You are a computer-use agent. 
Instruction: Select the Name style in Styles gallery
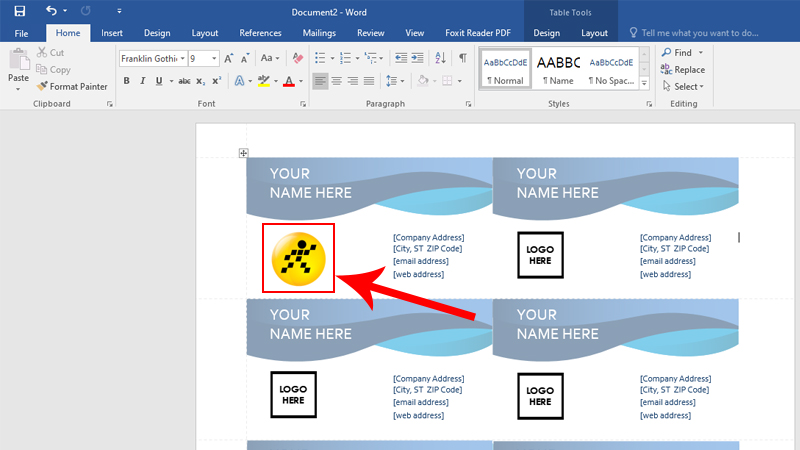[x=560, y=68]
